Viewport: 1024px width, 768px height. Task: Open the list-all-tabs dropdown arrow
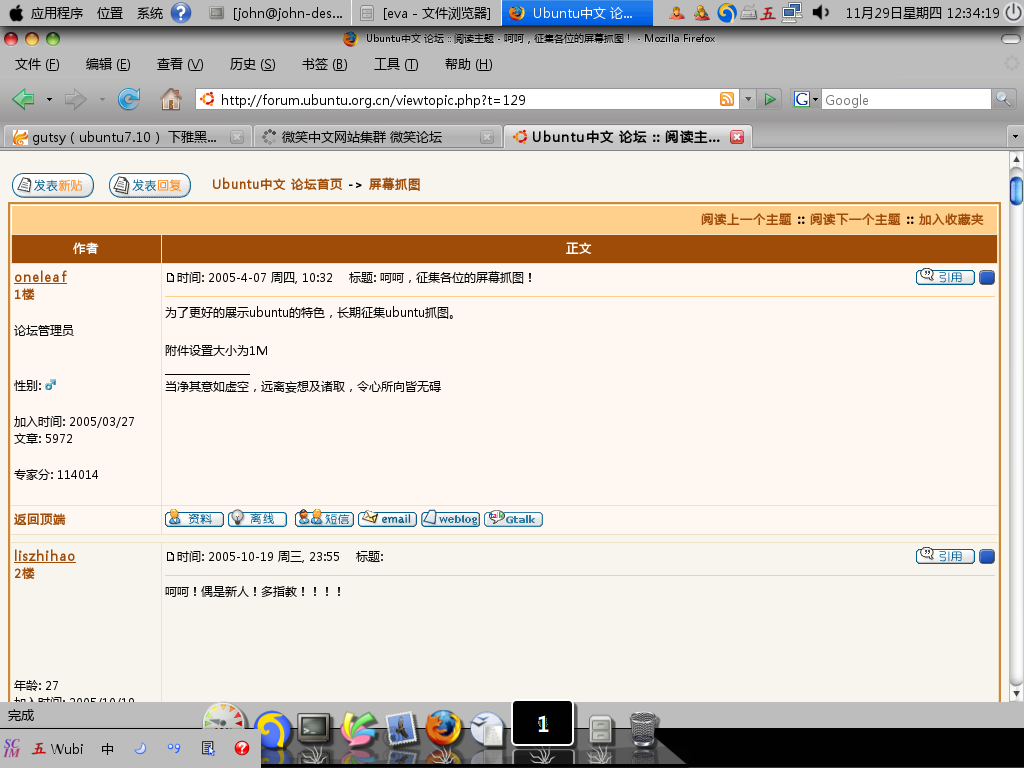1014,136
